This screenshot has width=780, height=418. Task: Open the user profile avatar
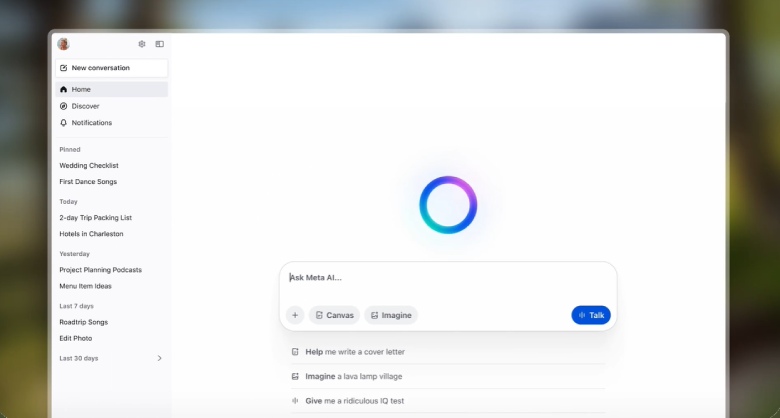click(63, 44)
